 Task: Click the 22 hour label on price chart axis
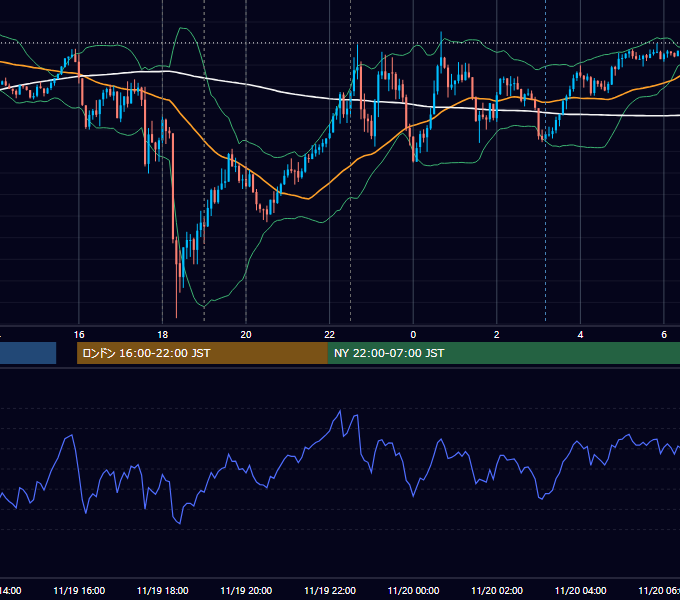pos(330,335)
